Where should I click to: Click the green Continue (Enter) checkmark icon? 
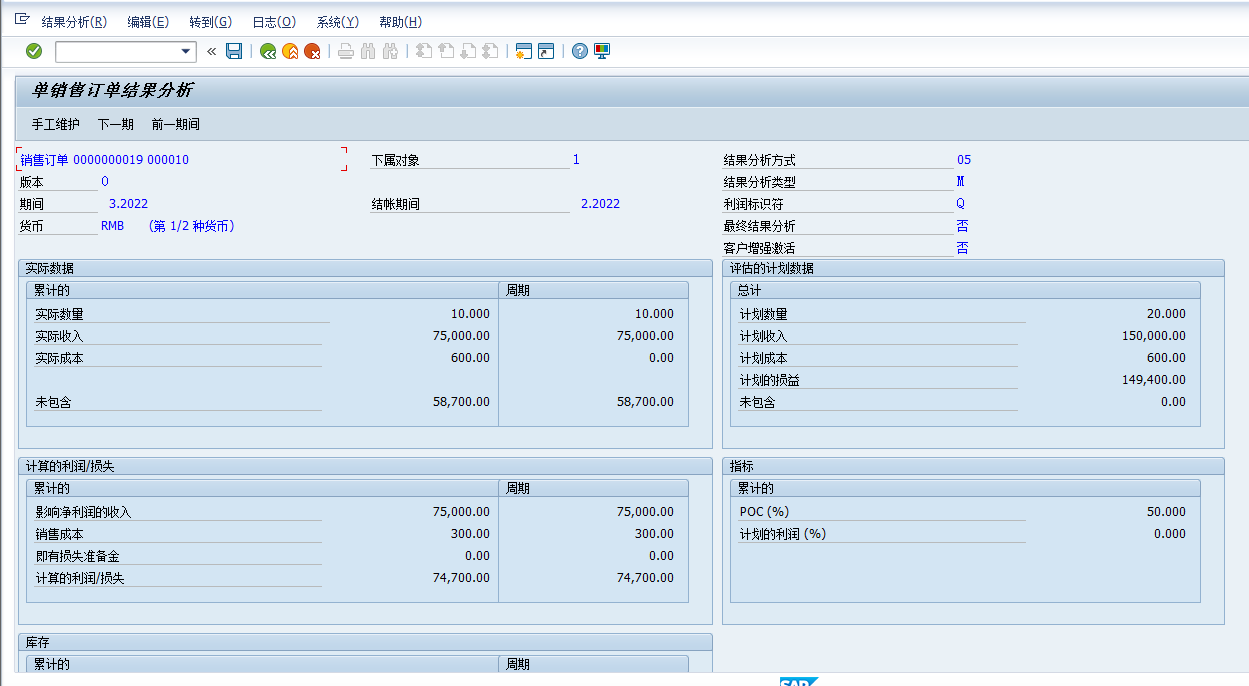[32, 51]
